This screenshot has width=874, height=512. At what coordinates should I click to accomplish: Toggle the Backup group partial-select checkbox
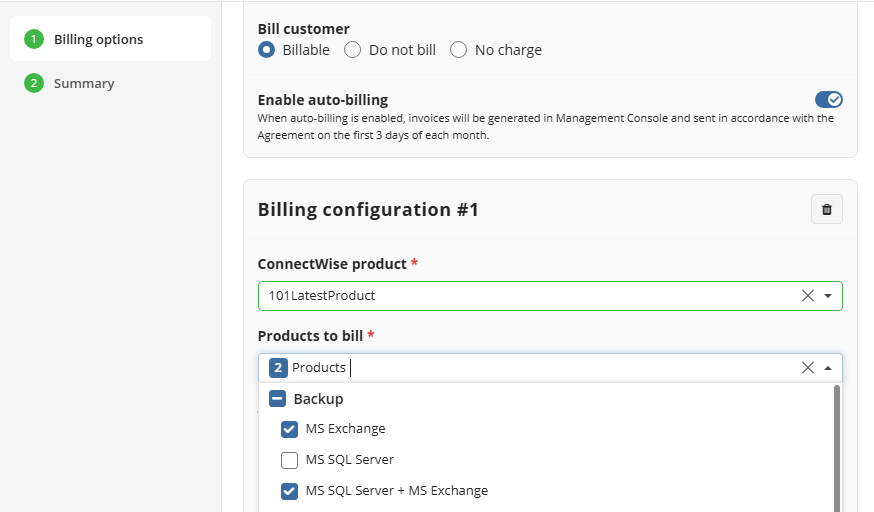pos(277,399)
